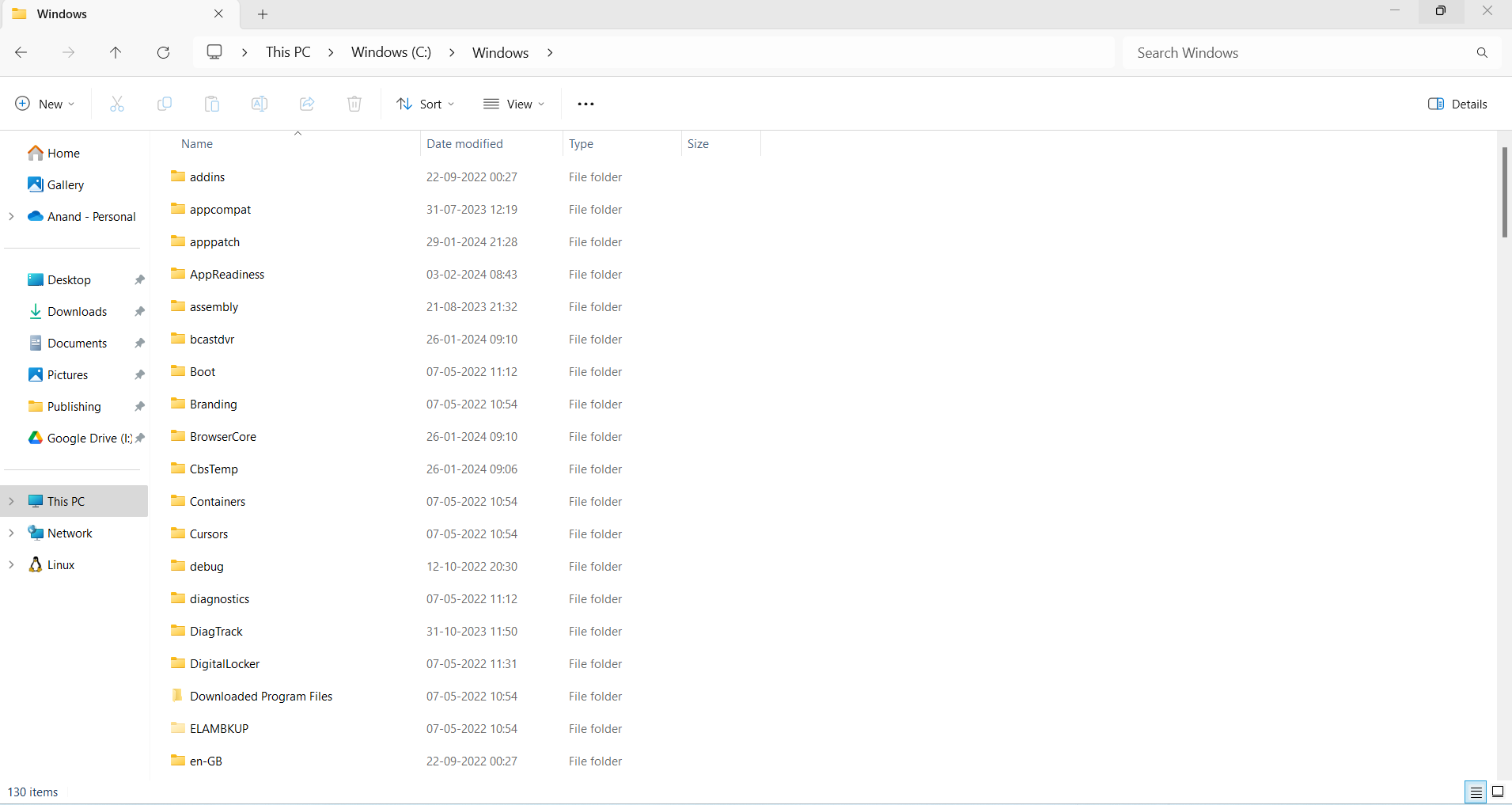Select the ELAMBKUP folder
1512x805 pixels.
(219, 728)
